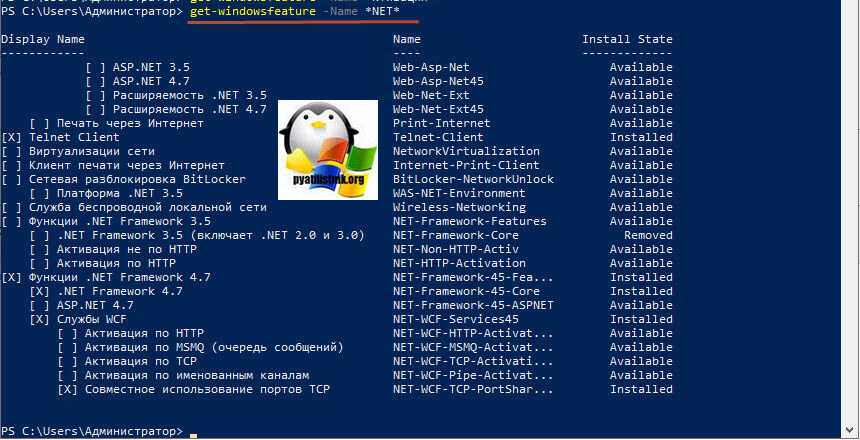This screenshot has width=860, height=440.
Task: Click the [X] box beside Функции .NET Framework 4.7
Action: [x=11, y=277]
